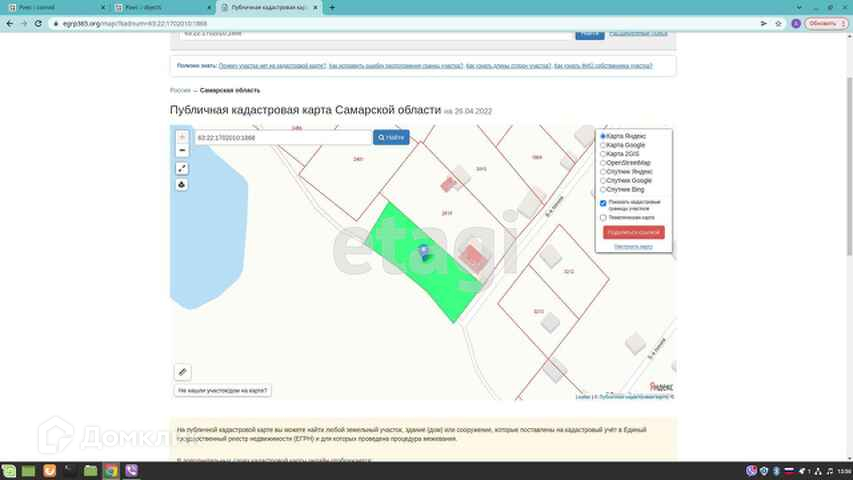
Task: Share this page via address bar icon
Action: (x=764, y=23)
